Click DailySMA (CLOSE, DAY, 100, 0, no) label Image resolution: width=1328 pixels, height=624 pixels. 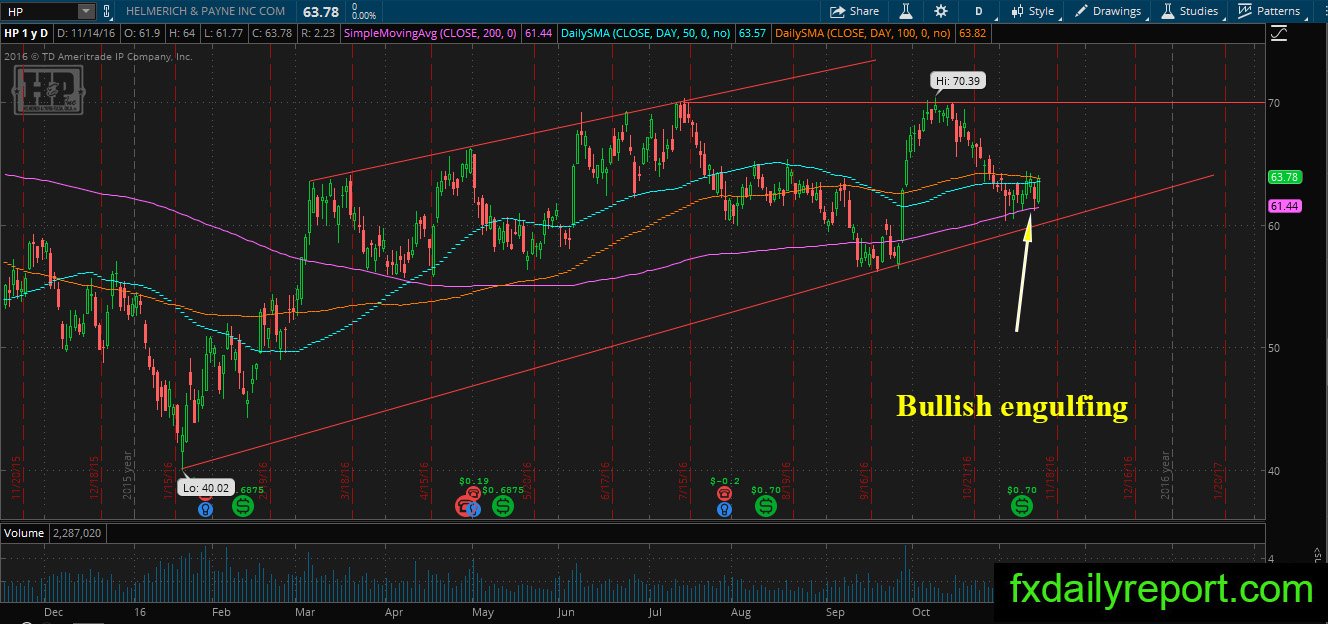(865, 34)
